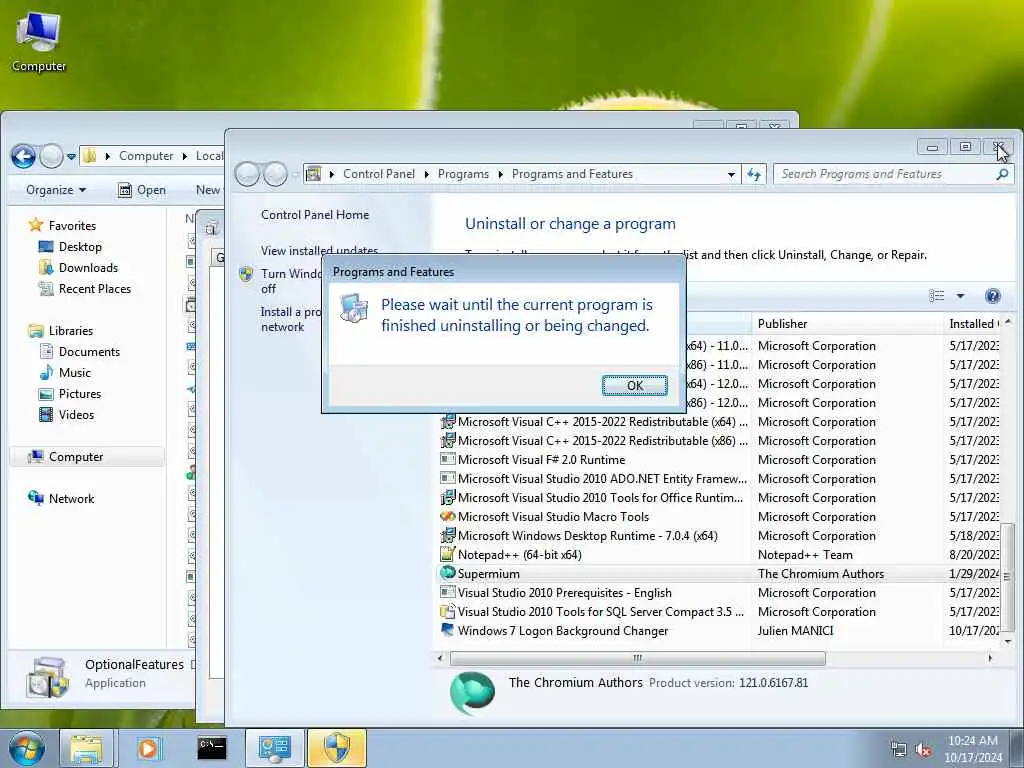Click the search magnifier icon

pyautogui.click(x=1002, y=174)
